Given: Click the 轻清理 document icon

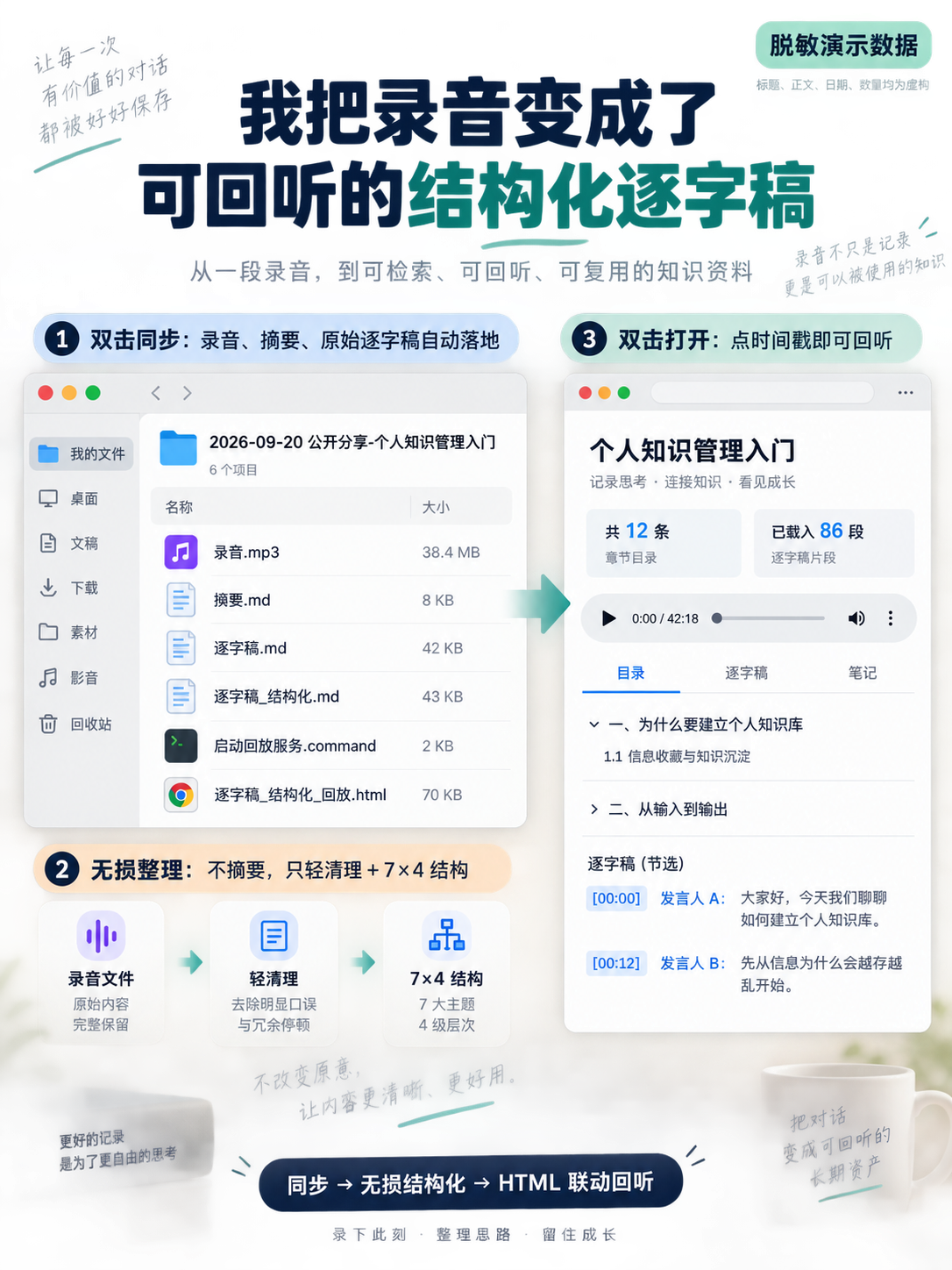Looking at the screenshot, I should point(274,936).
